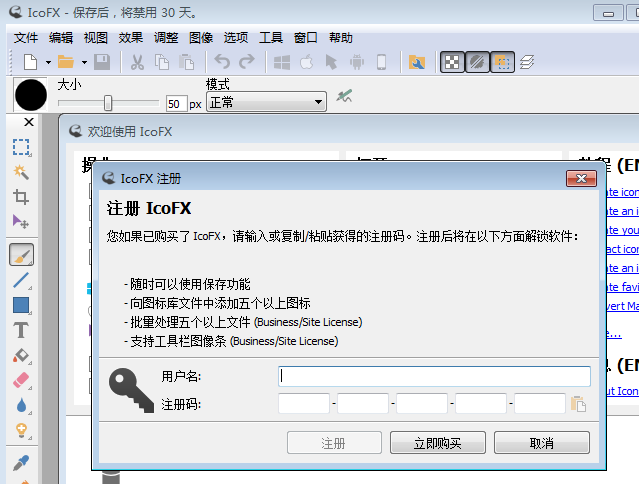Click the brush size value field 50
The width and height of the screenshot is (639, 484).
(x=176, y=104)
